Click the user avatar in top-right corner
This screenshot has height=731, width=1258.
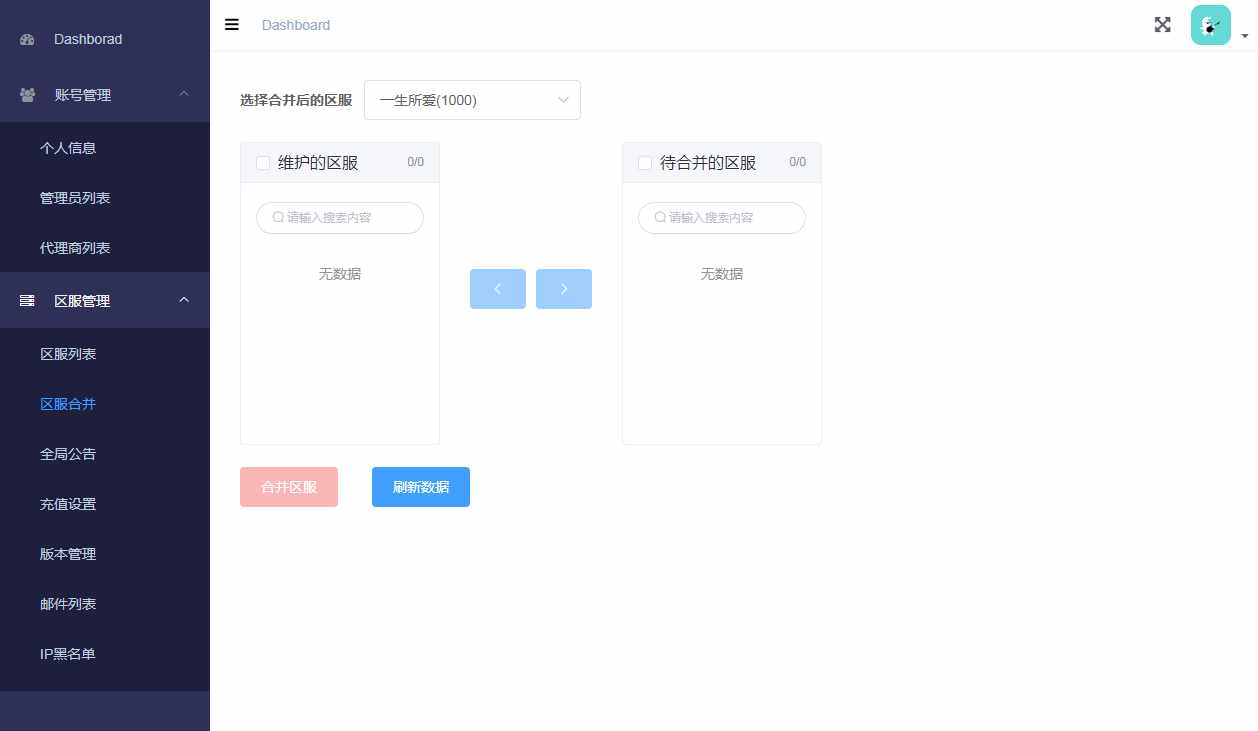(x=1210, y=23)
